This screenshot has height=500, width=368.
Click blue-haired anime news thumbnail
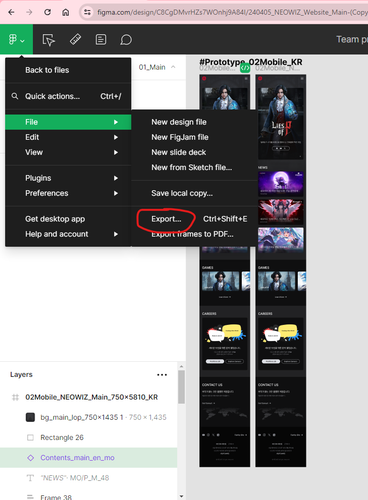(281, 239)
